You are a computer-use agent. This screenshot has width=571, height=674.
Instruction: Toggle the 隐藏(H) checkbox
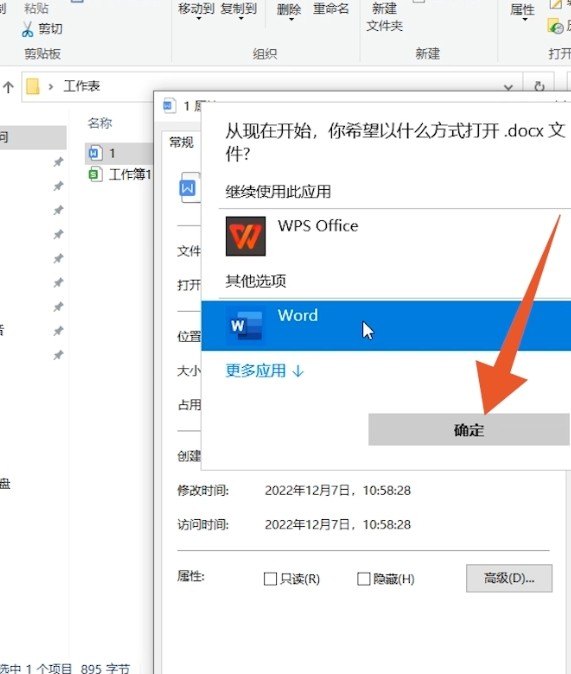tap(364, 579)
